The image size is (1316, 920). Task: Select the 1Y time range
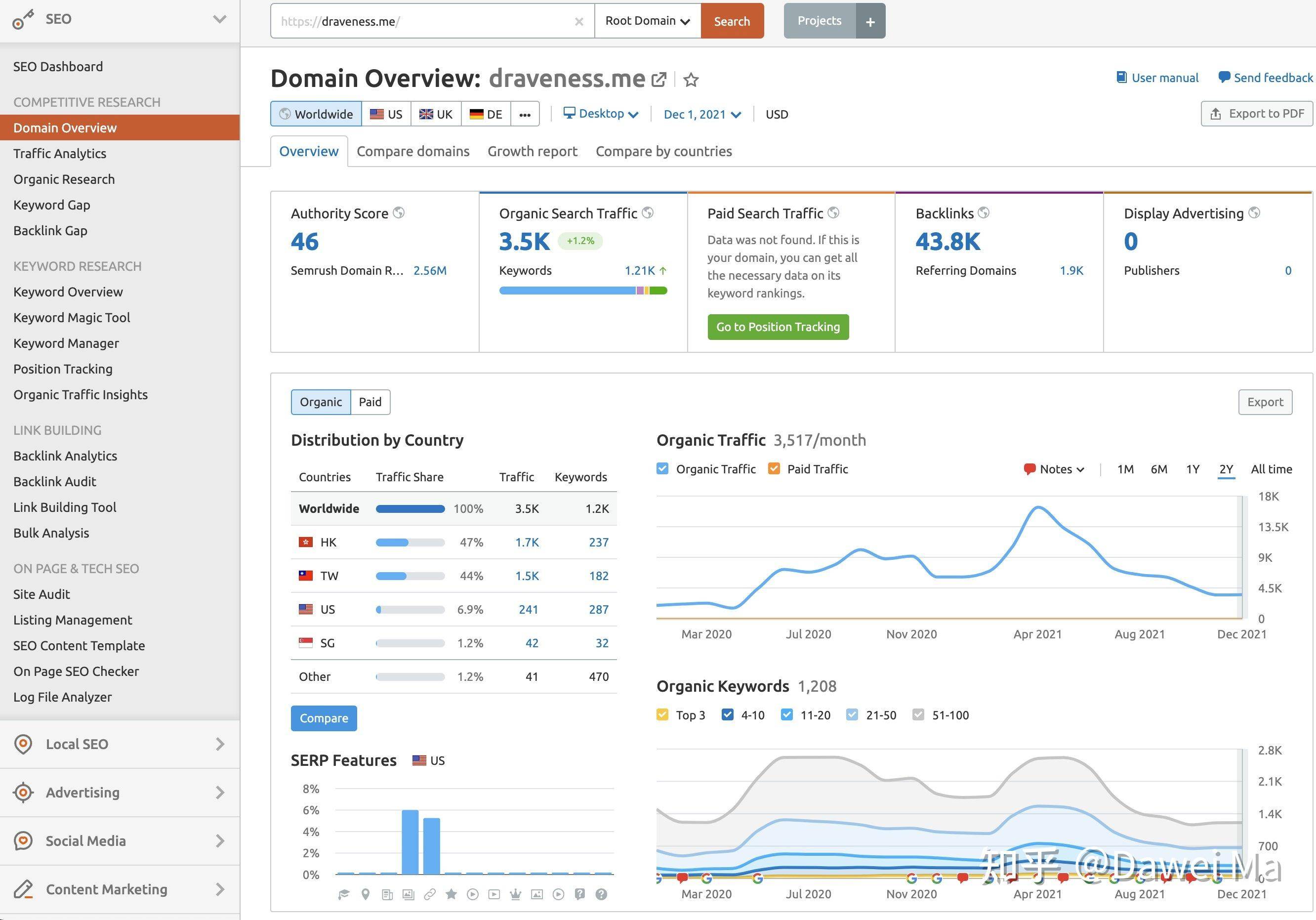pos(1192,469)
